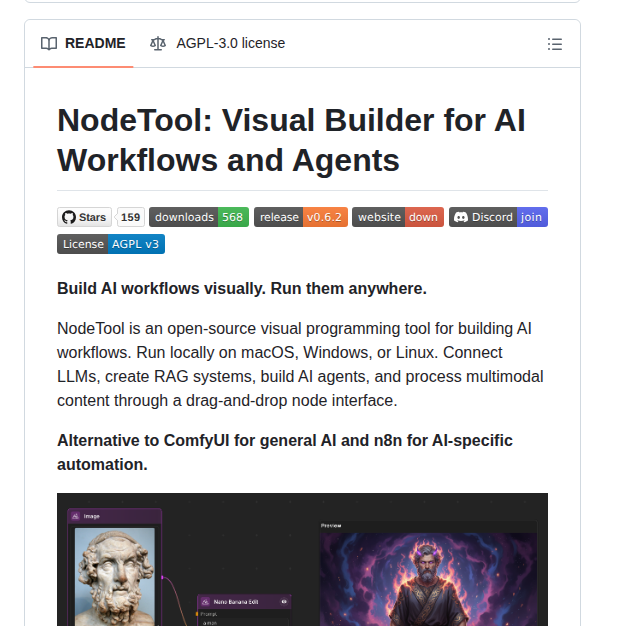Switch to AGPL-3.0 license tab

pyautogui.click(x=217, y=43)
